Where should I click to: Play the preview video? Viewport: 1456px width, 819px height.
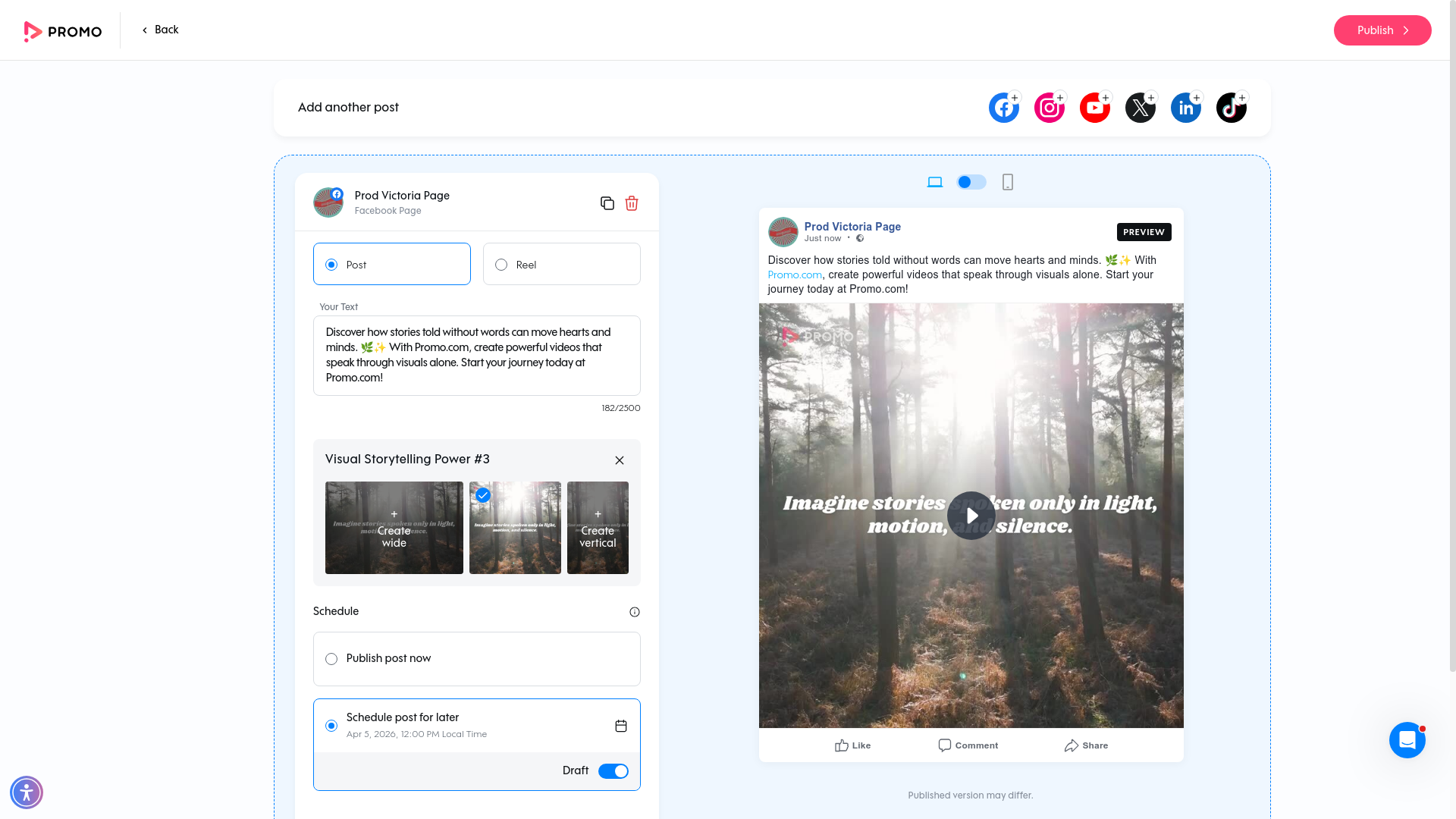pyautogui.click(x=971, y=516)
